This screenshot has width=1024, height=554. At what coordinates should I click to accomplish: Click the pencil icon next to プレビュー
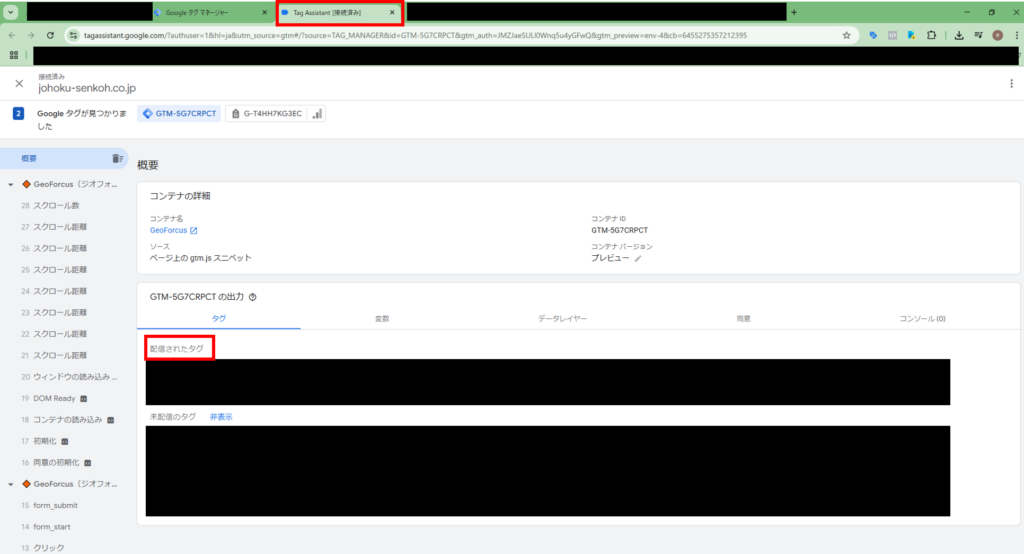[638, 258]
